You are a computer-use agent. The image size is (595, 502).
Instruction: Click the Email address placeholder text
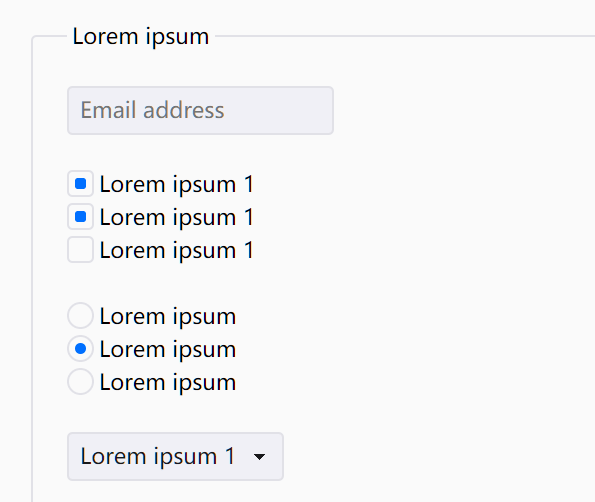coord(153,110)
